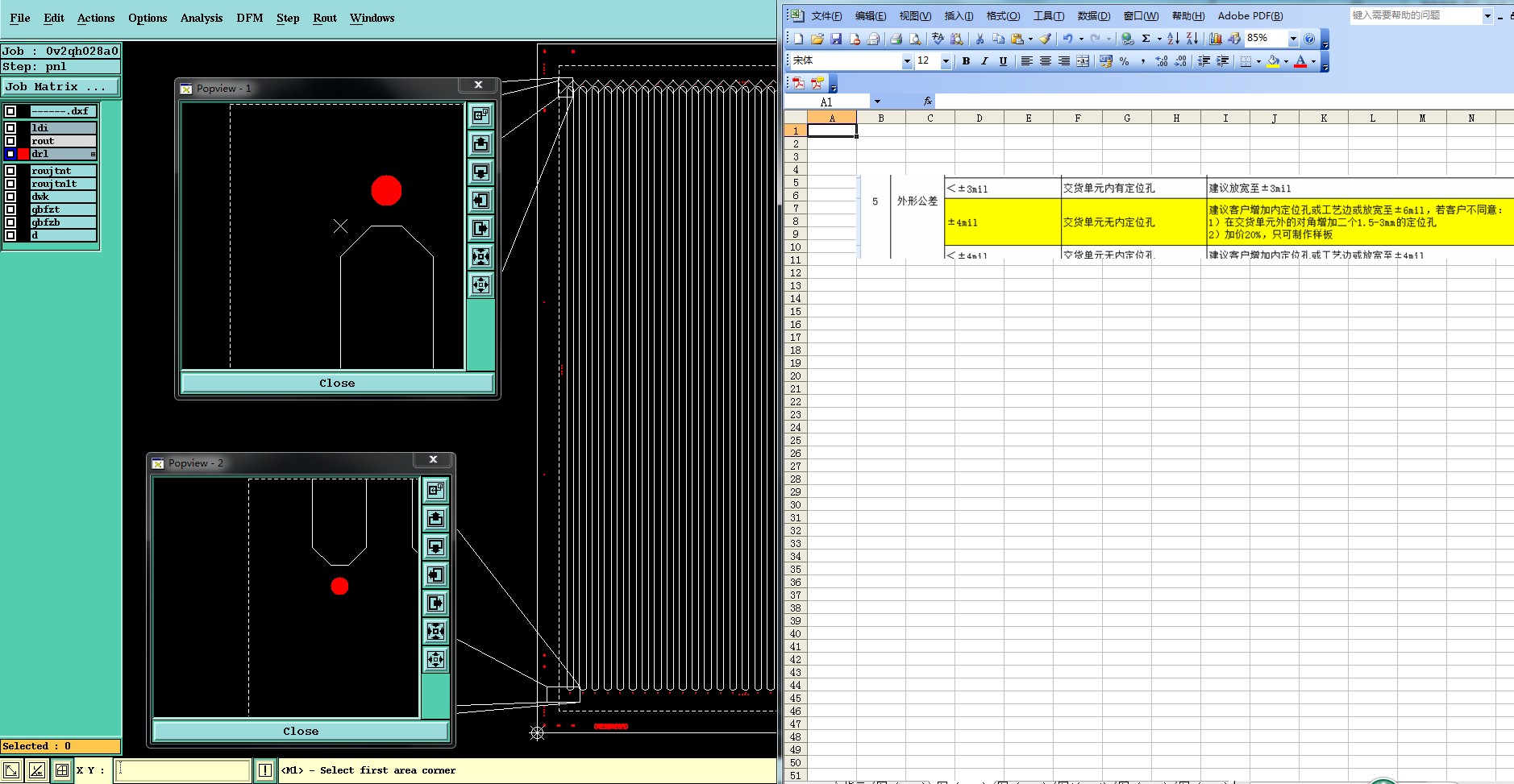Click the red color swatch of layer drl
1514x784 pixels.
point(23,154)
